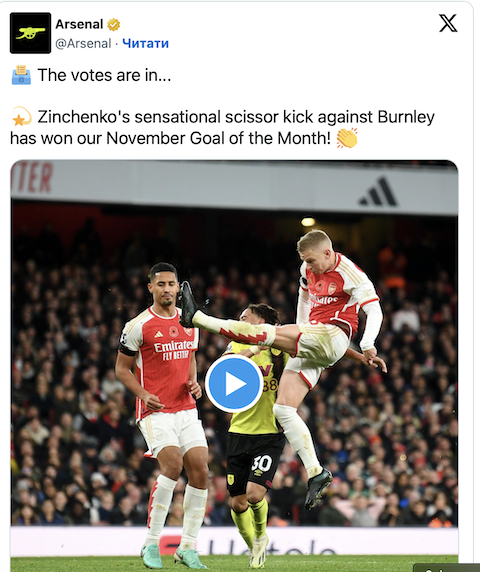Image resolution: width=480 pixels, height=572 pixels.
Task: Click the gold verified badge beside Arsenal
Action: pyautogui.click(x=113, y=25)
